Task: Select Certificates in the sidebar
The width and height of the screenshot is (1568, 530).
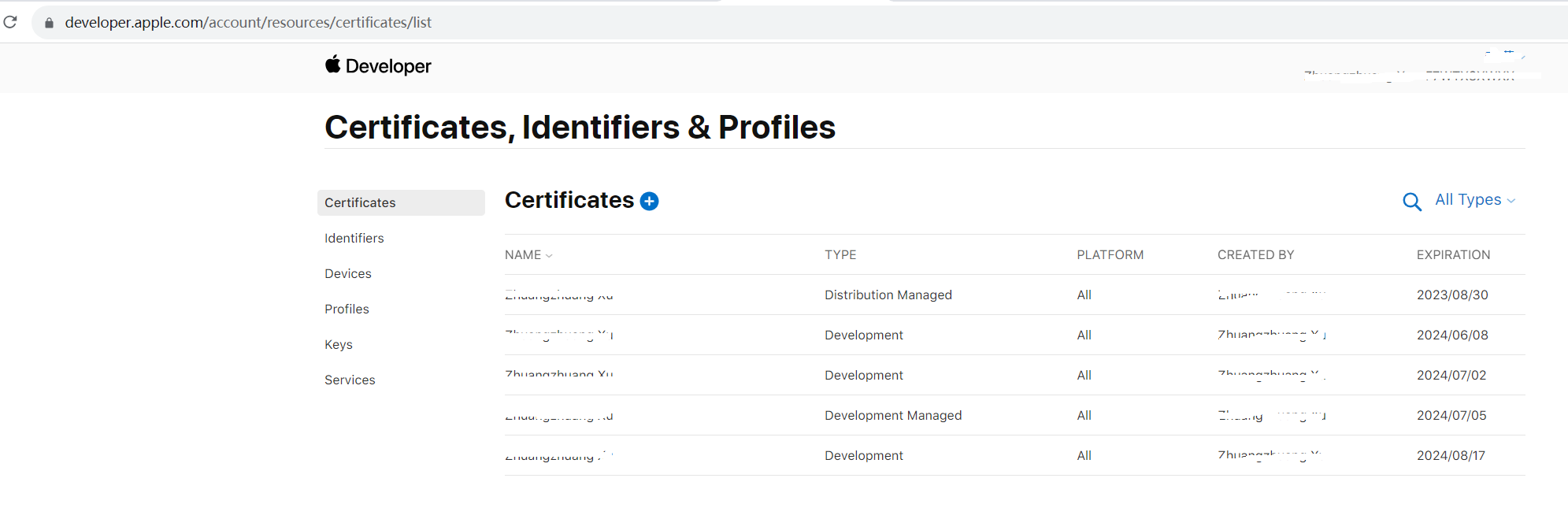Action: [360, 202]
